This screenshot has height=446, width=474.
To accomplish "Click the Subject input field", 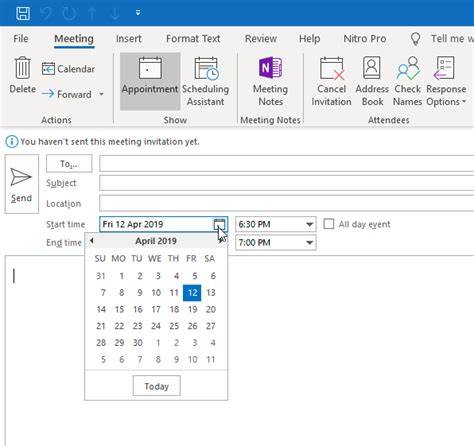I will pos(287,183).
